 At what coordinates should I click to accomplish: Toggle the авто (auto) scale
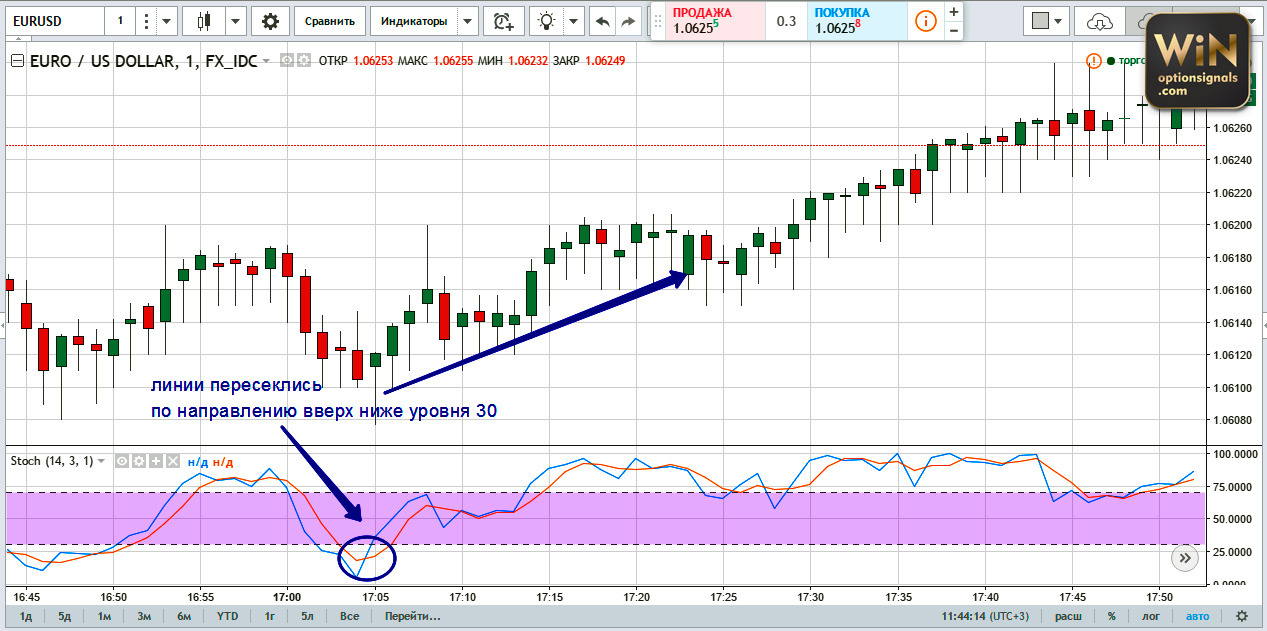[x=1197, y=616]
